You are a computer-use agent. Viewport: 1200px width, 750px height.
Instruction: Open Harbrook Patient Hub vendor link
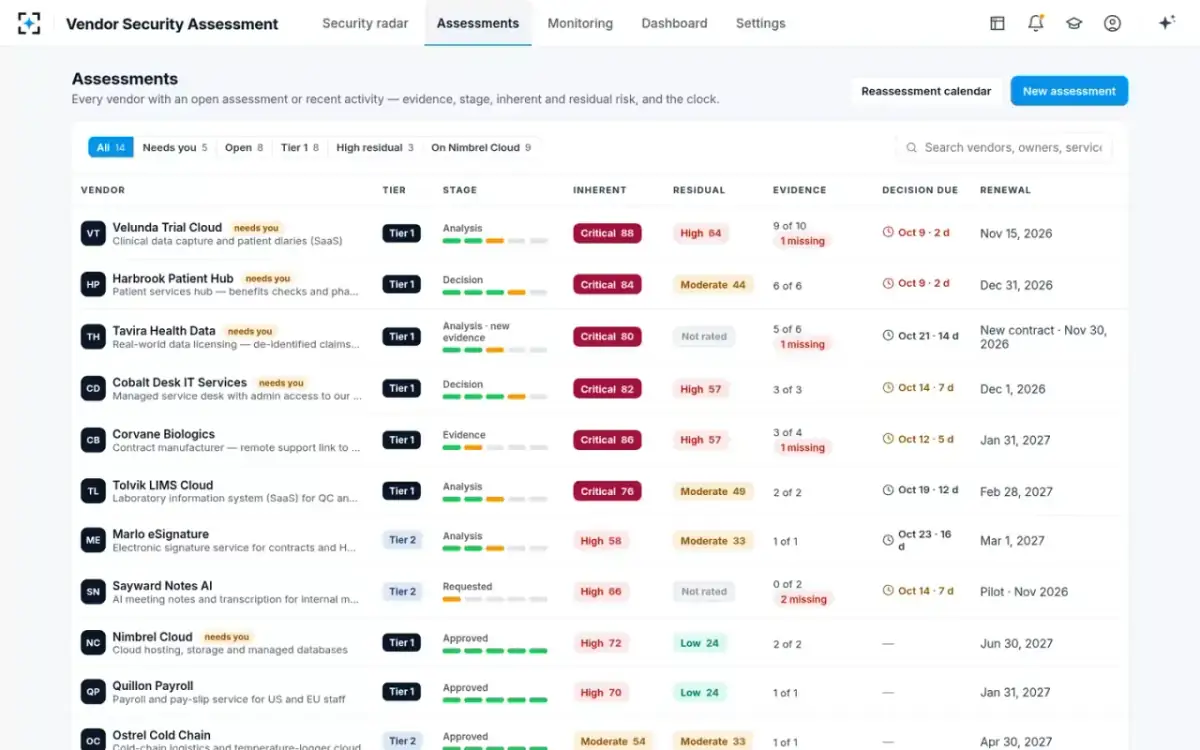(173, 278)
